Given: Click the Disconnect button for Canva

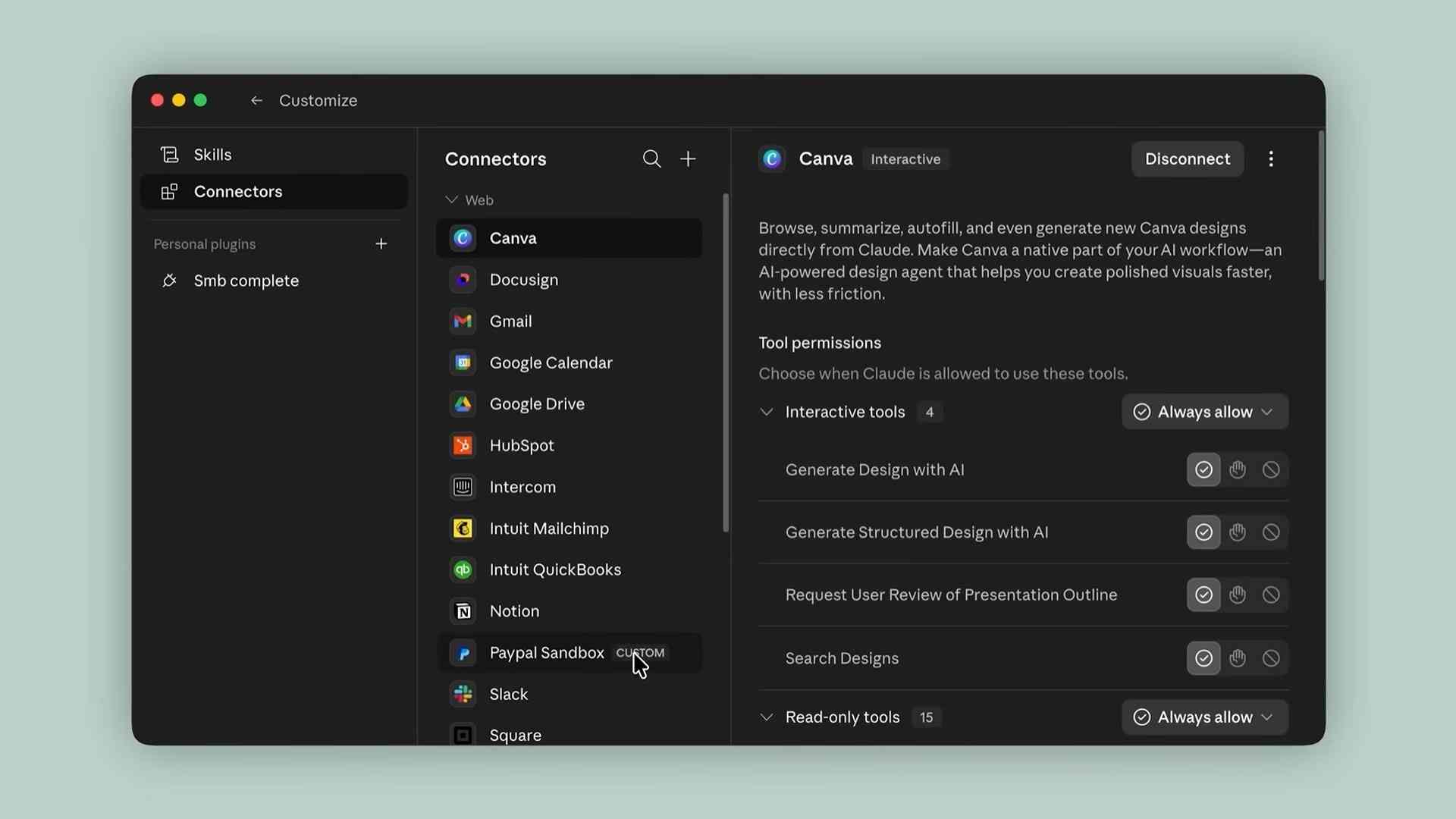Looking at the screenshot, I should point(1188,159).
